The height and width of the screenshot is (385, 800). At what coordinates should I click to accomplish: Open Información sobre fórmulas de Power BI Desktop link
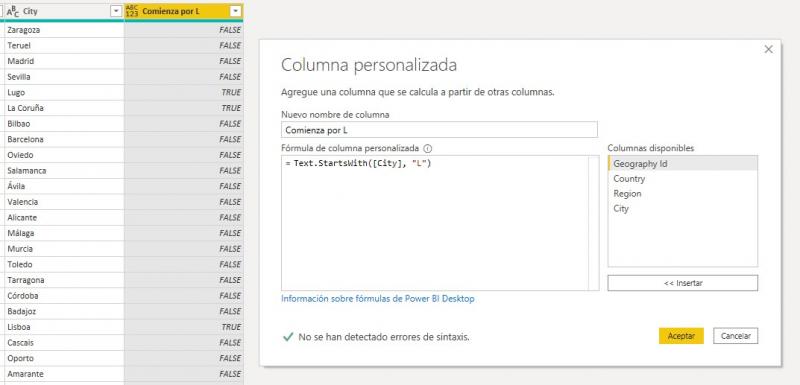pos(378,299)
